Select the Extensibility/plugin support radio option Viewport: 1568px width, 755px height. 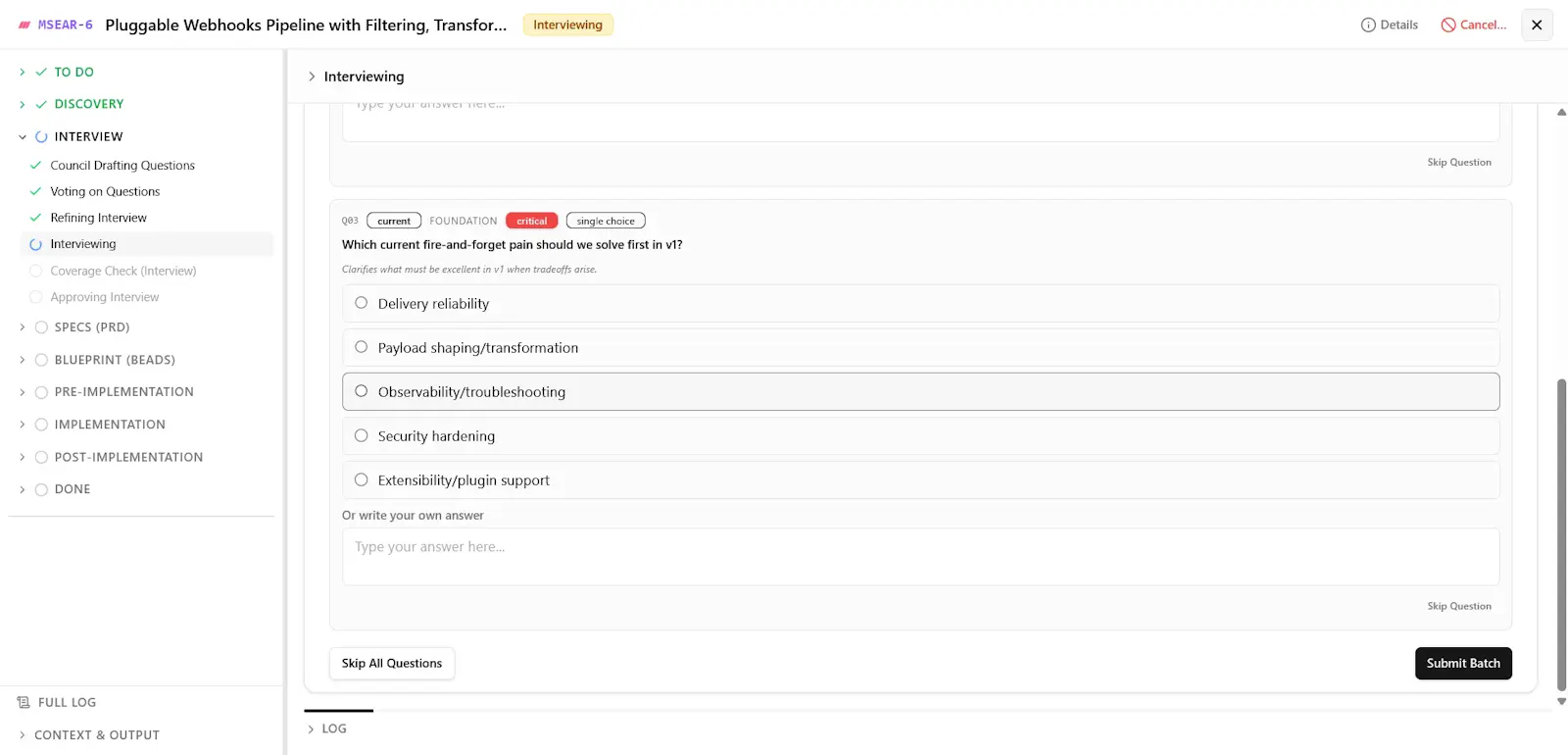click(x=361, y=479)
